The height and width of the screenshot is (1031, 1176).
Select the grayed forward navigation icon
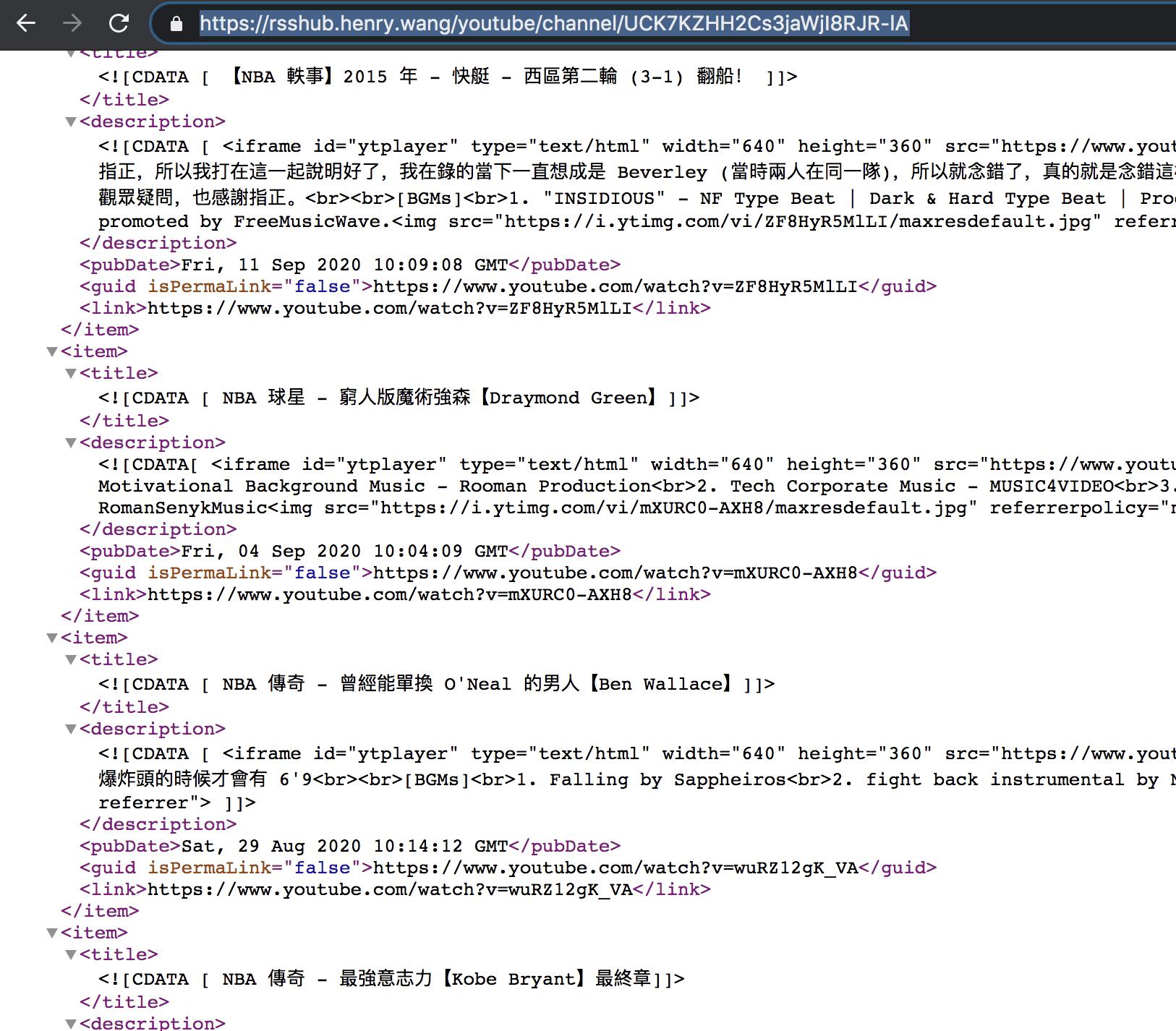[72, 22]
